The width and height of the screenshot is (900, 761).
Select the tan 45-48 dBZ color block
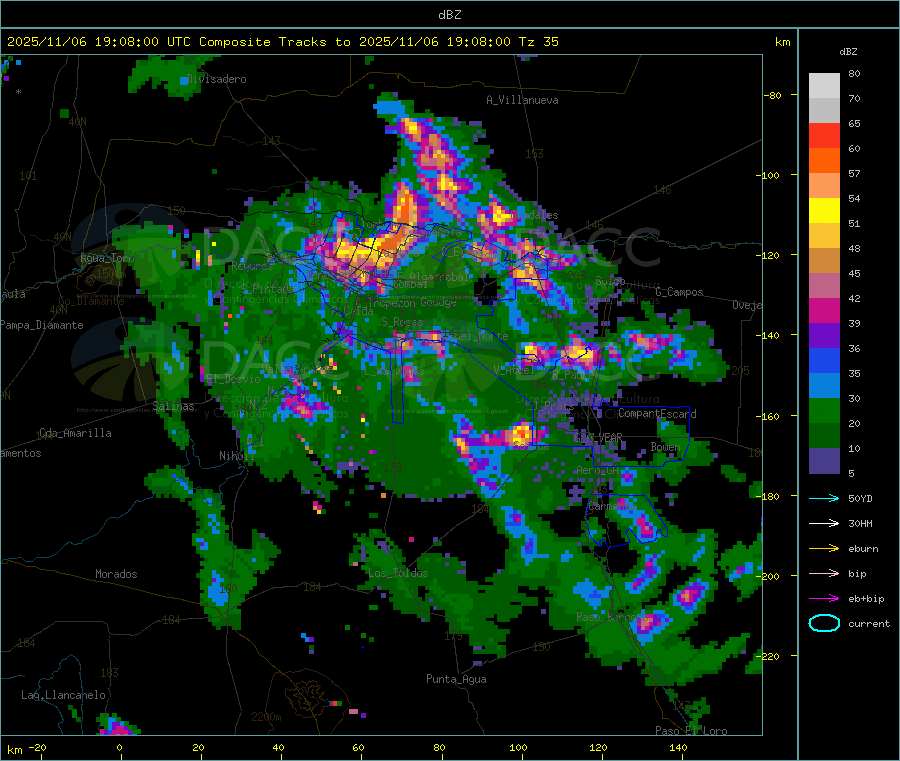point(824,261)
